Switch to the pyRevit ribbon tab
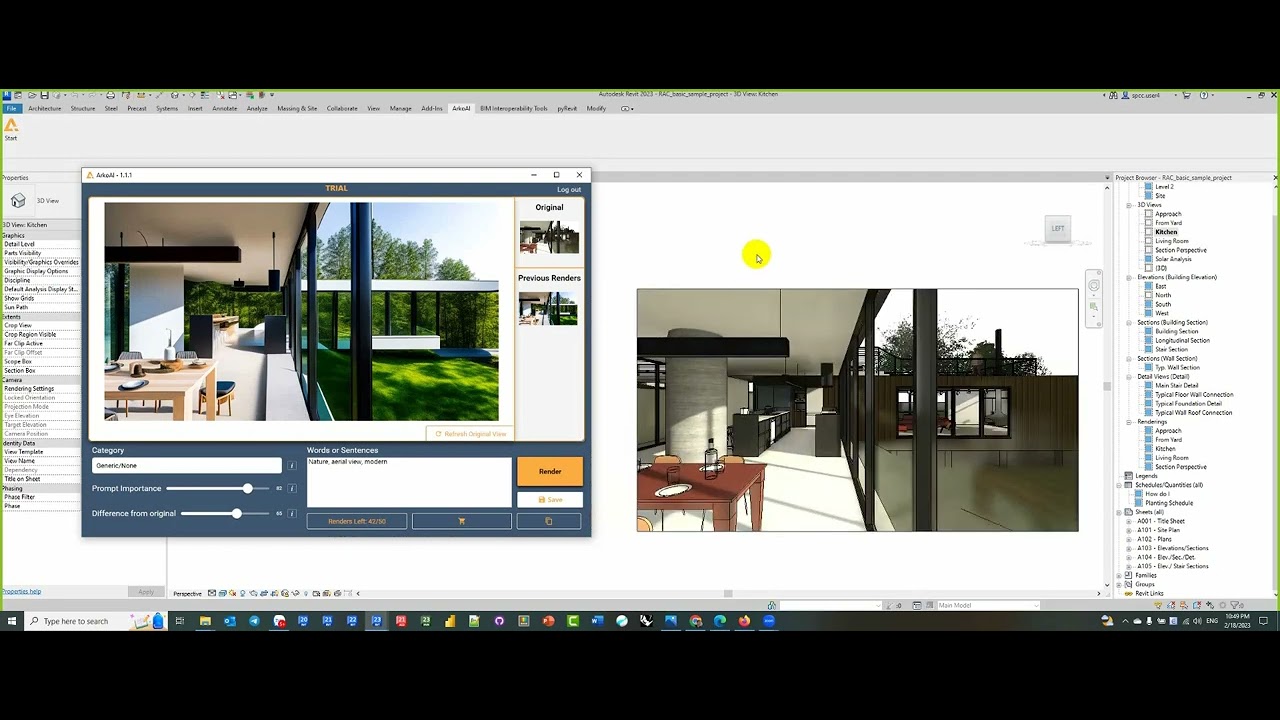This screenshot has height=720, width=1280. 567,108
